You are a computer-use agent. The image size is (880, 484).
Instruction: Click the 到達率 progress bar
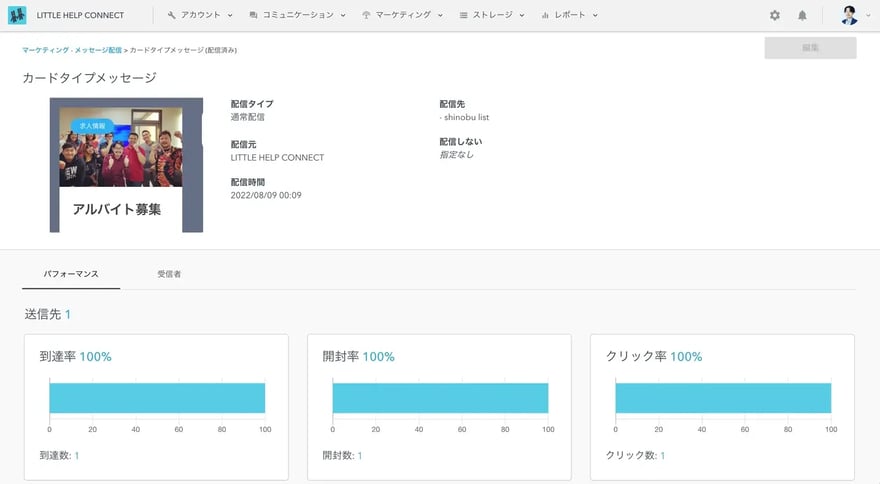click(157, 398)
